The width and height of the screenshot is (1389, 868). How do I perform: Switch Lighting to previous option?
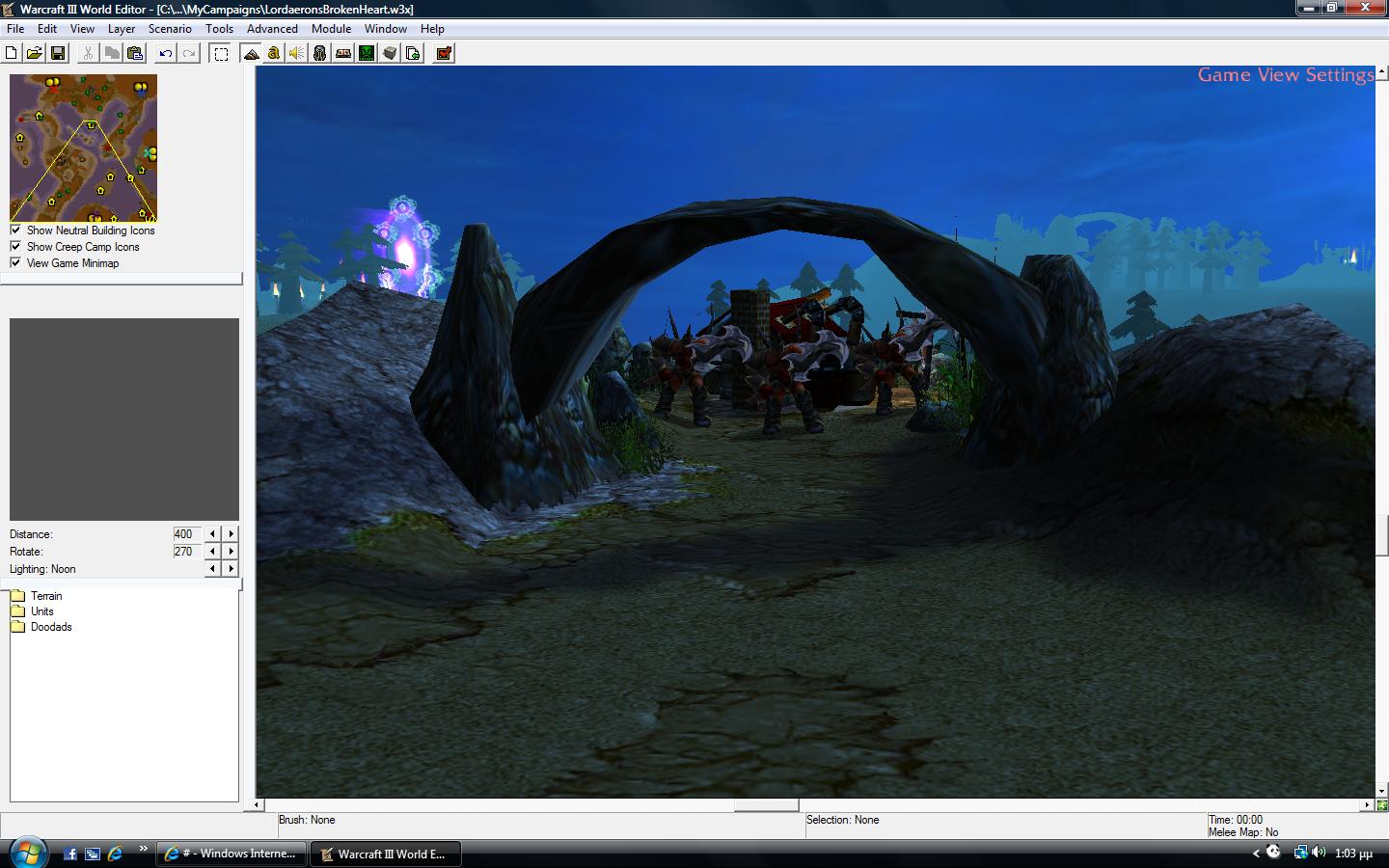213,568
